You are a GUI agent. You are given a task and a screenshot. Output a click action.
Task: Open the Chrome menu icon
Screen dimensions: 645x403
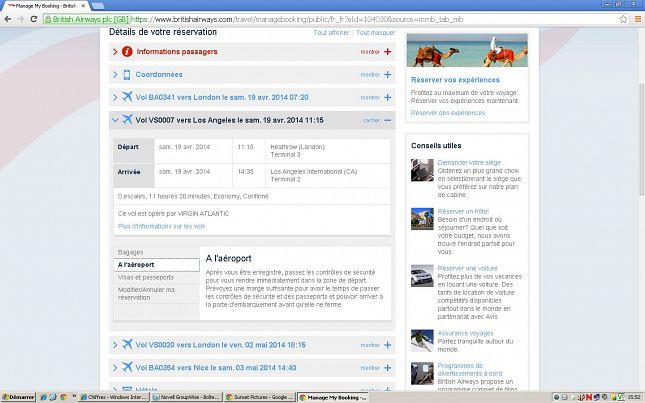635,18
